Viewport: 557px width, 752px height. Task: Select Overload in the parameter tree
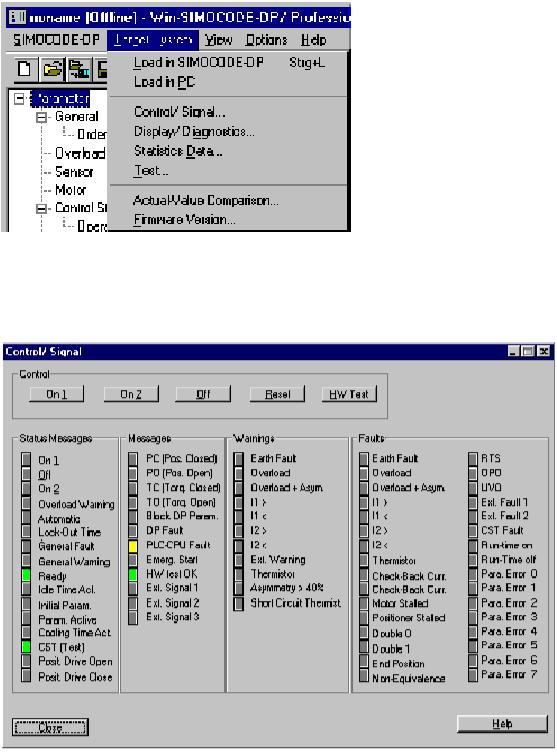(x=80, y=153)
